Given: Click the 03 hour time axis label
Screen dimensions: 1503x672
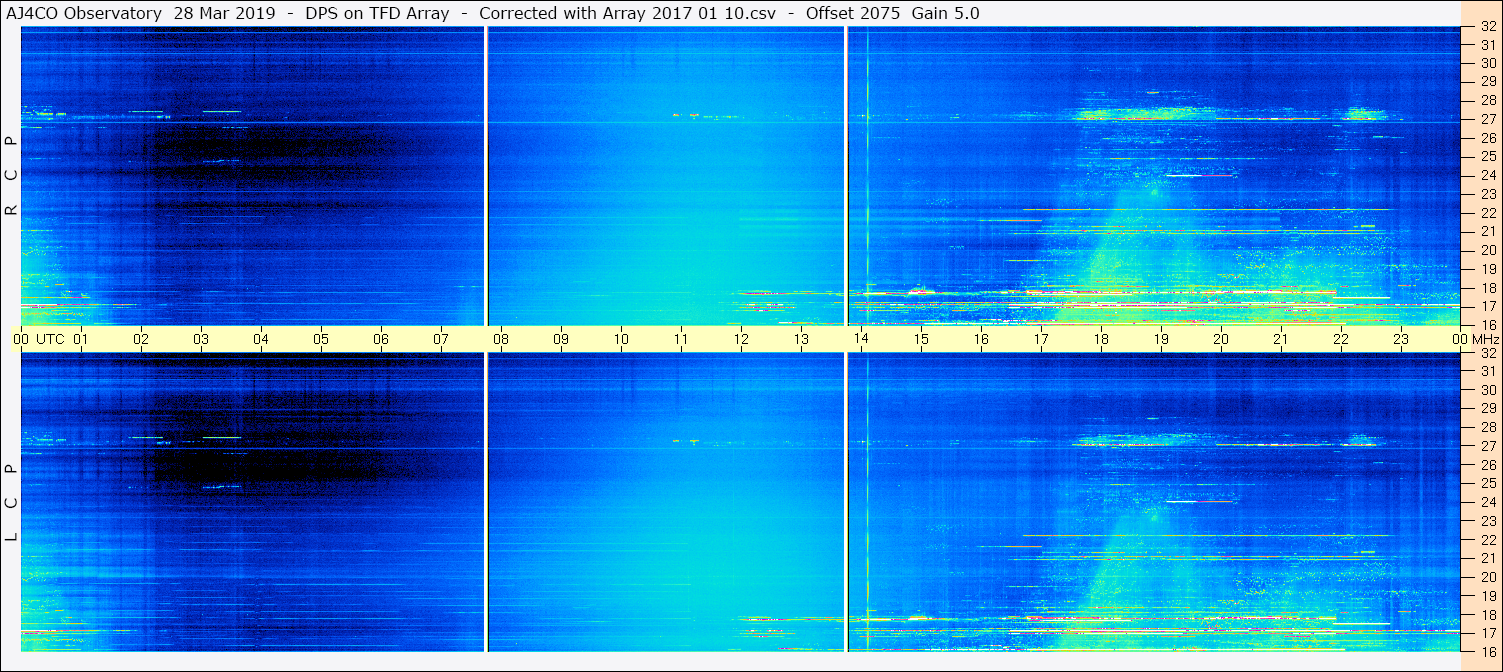Looking at the screenshot, I should (201, 339).
